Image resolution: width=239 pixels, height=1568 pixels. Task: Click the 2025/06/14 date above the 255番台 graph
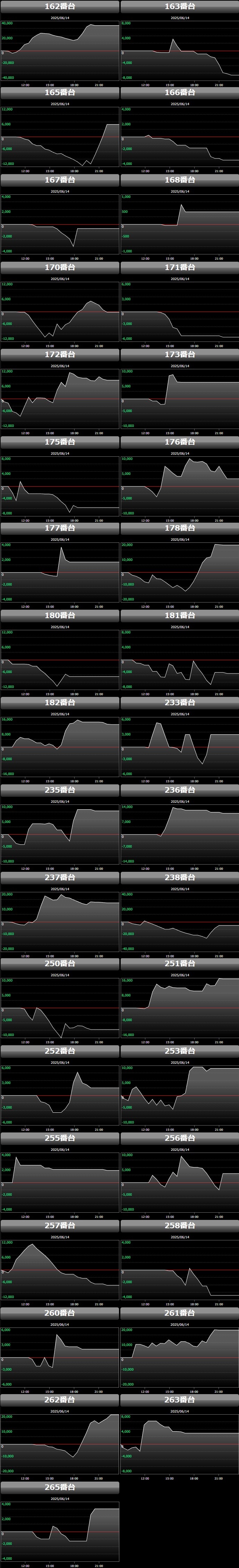coord(60,1150)
